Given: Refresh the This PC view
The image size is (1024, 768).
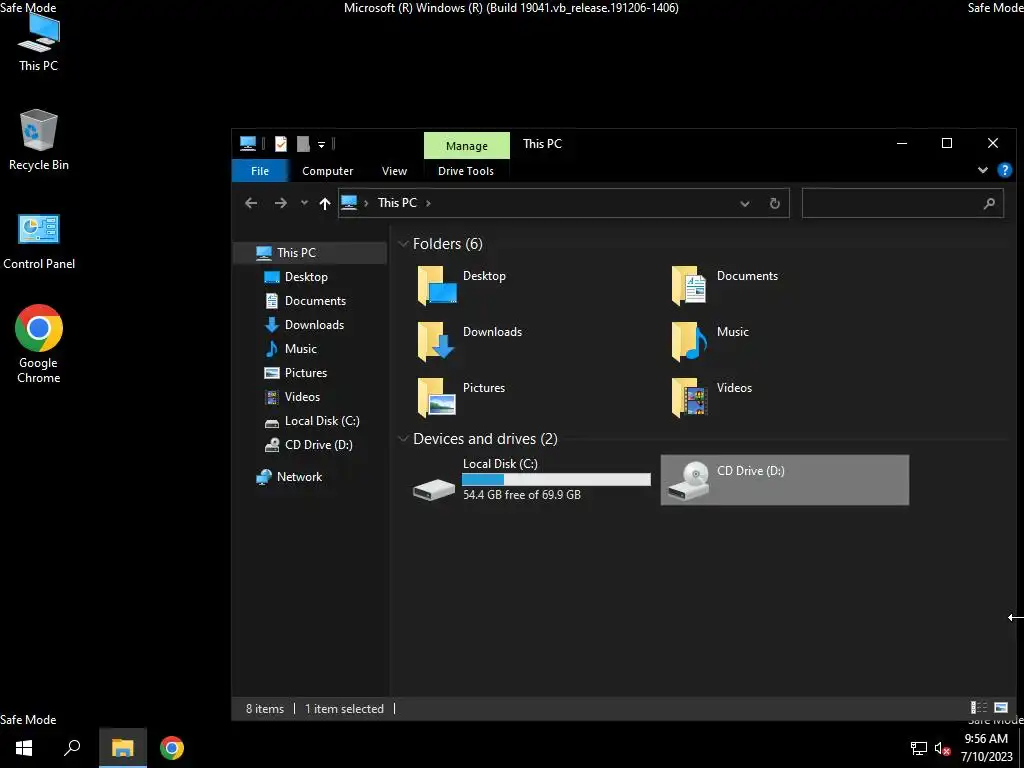Looking at the screenshot, I should click(x=775, y=204).
